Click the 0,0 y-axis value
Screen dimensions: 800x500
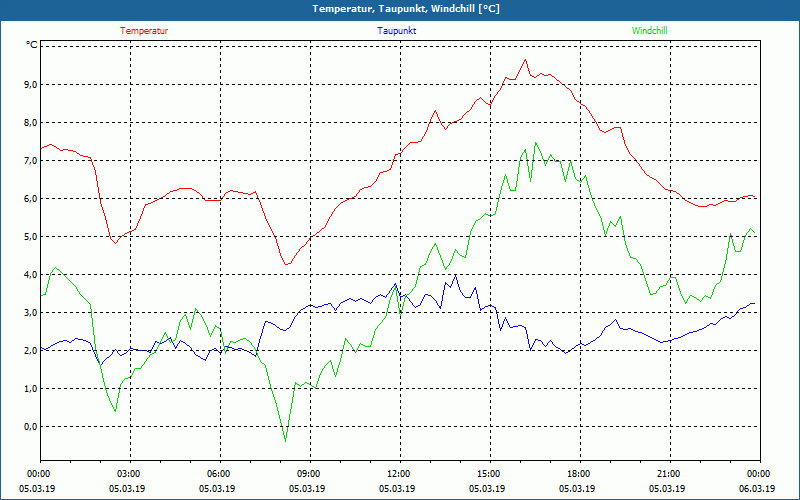point(32,427)
